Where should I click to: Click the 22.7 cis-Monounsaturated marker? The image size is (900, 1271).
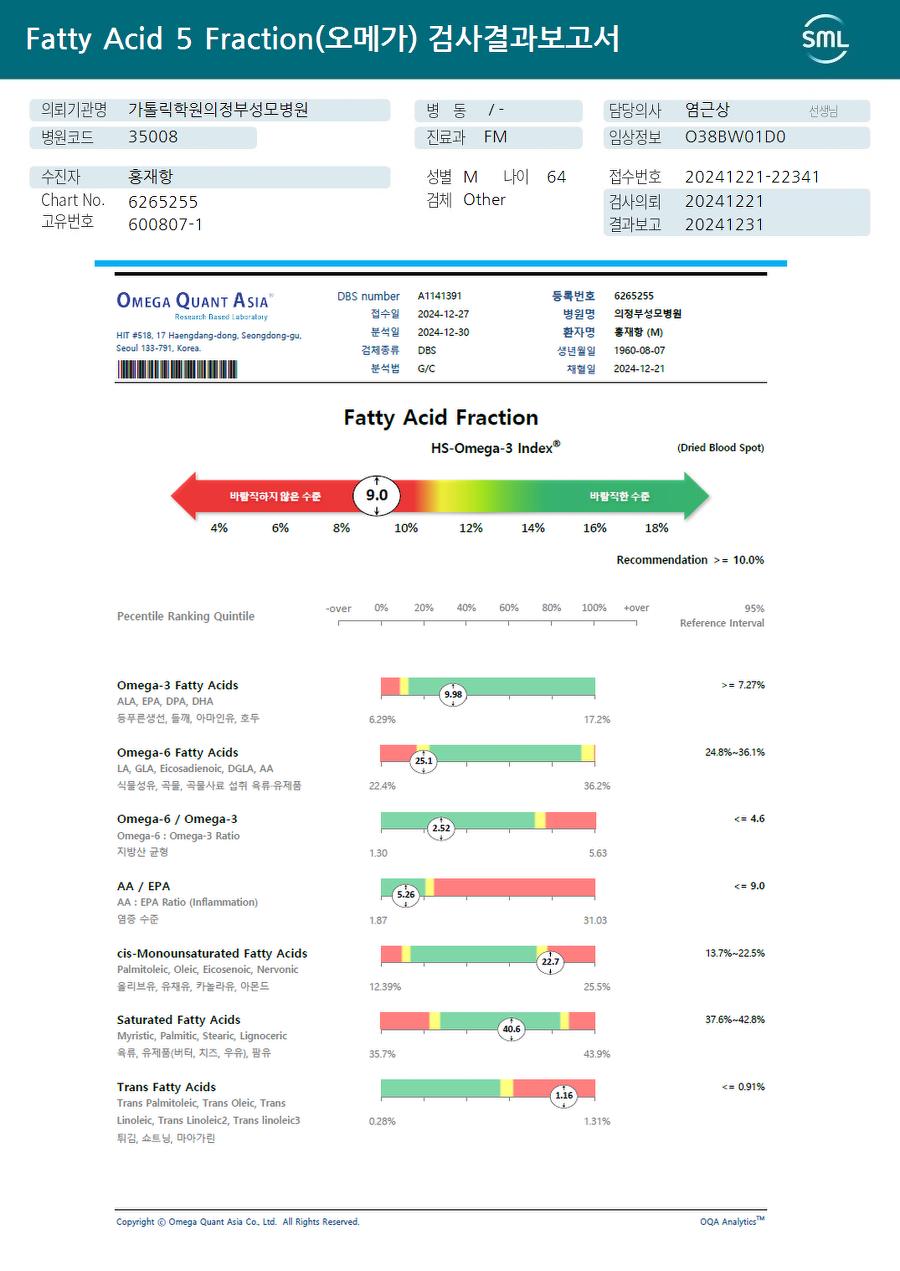[x=550, y=962]
